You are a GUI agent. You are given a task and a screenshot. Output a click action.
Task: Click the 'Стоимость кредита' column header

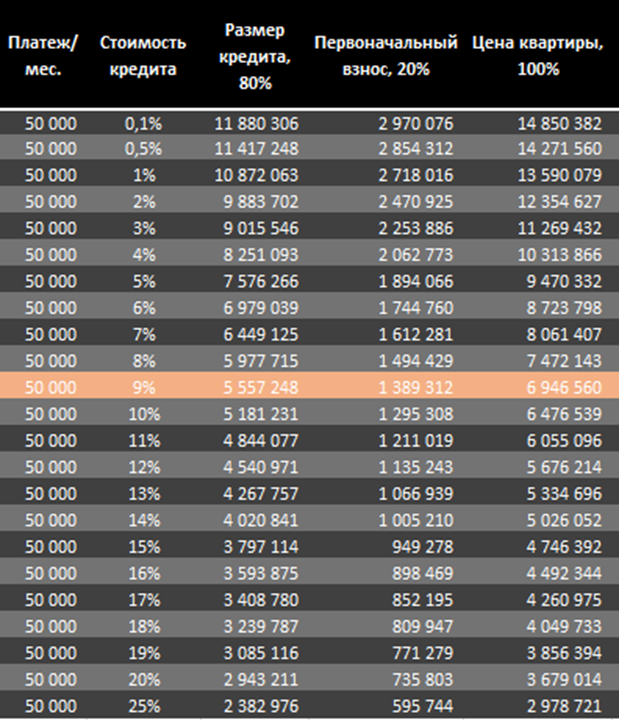(x=143, y=56)
